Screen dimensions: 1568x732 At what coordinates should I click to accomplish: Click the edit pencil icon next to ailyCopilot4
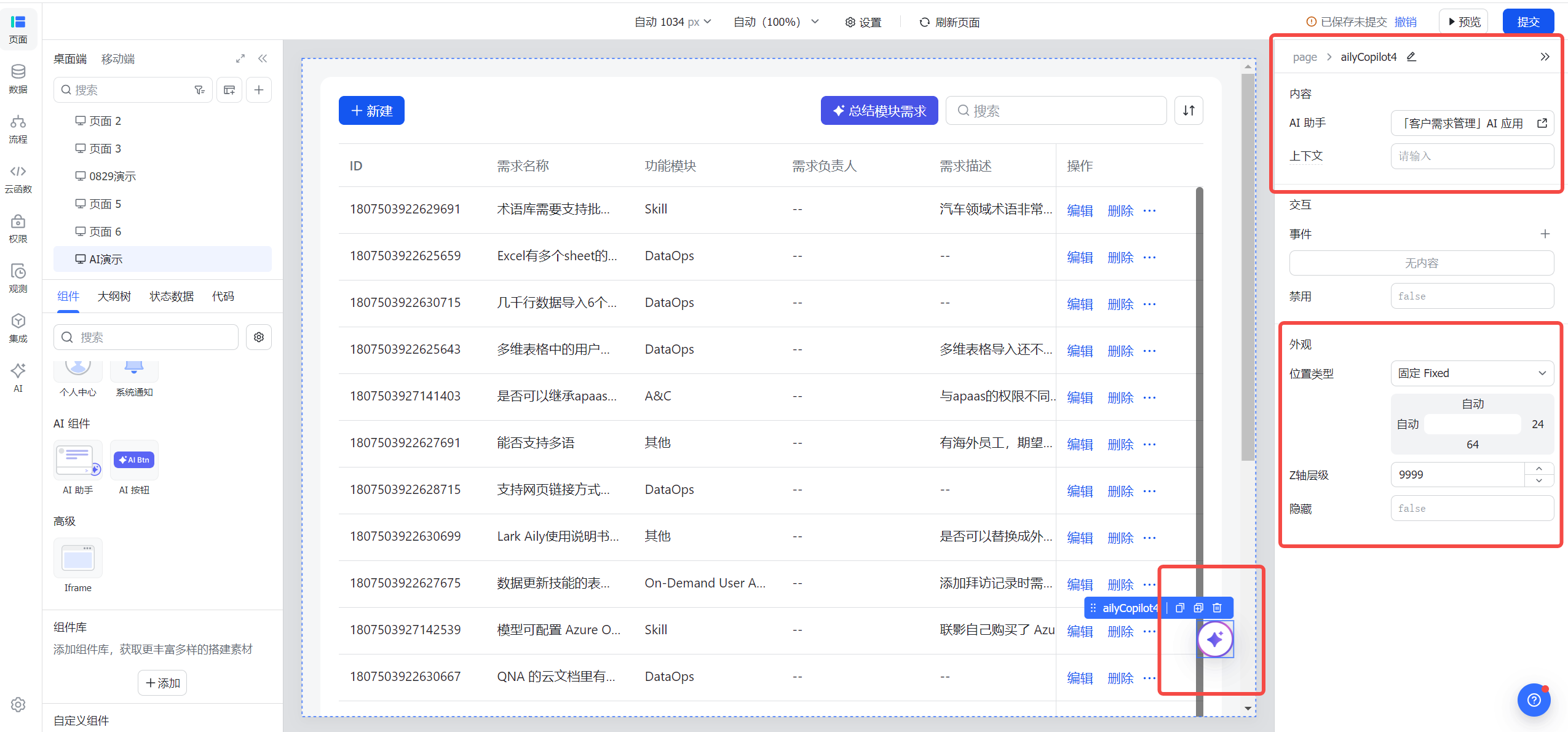tap(1412, 57)
